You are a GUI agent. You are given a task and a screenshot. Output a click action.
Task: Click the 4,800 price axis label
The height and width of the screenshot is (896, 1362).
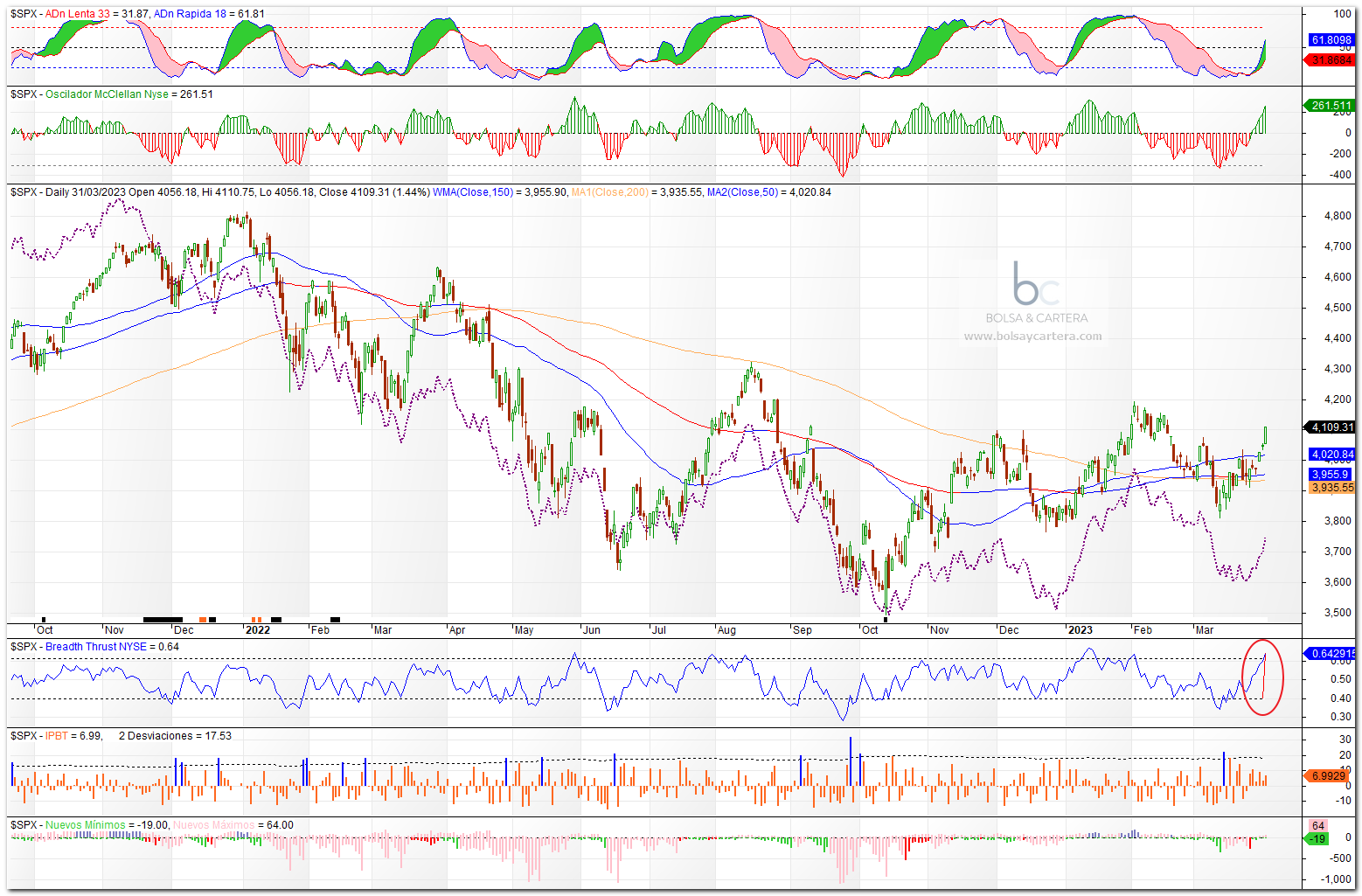pyautogui.click(x=1338, y=216)
